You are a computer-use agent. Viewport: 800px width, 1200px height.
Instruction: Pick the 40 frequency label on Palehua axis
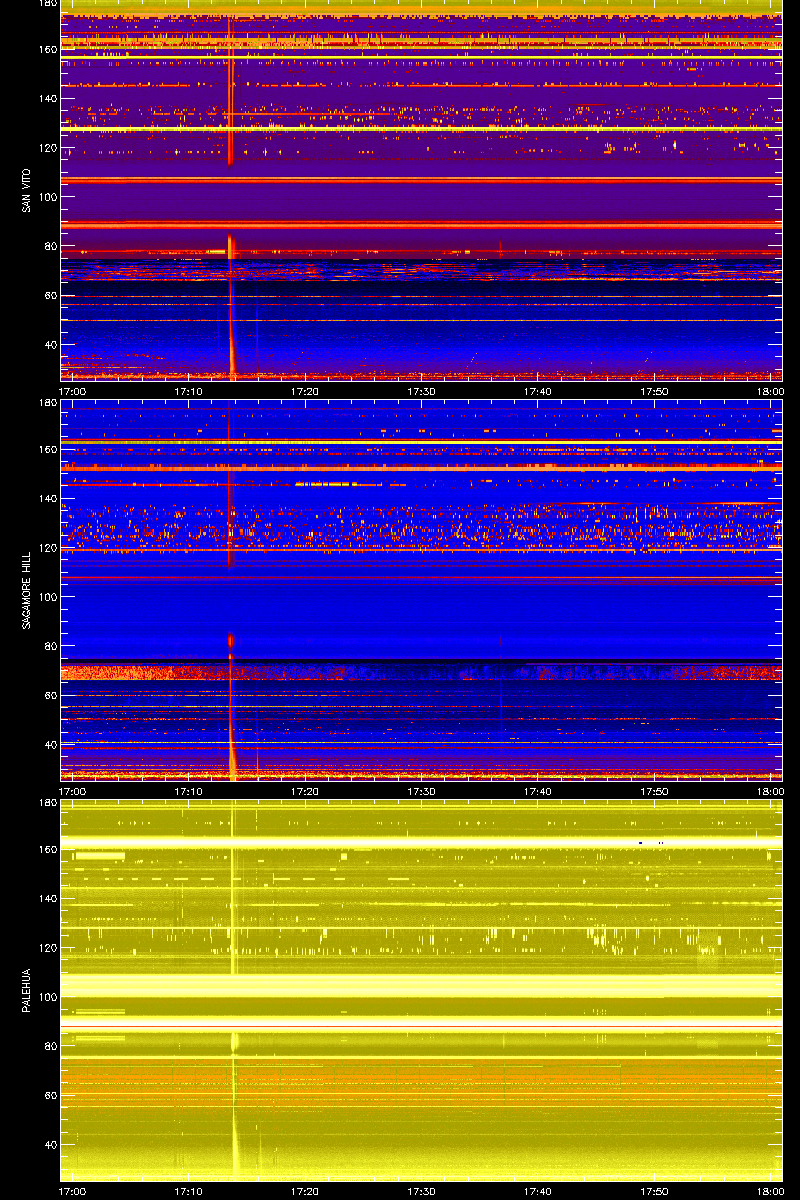[50, 1144]
